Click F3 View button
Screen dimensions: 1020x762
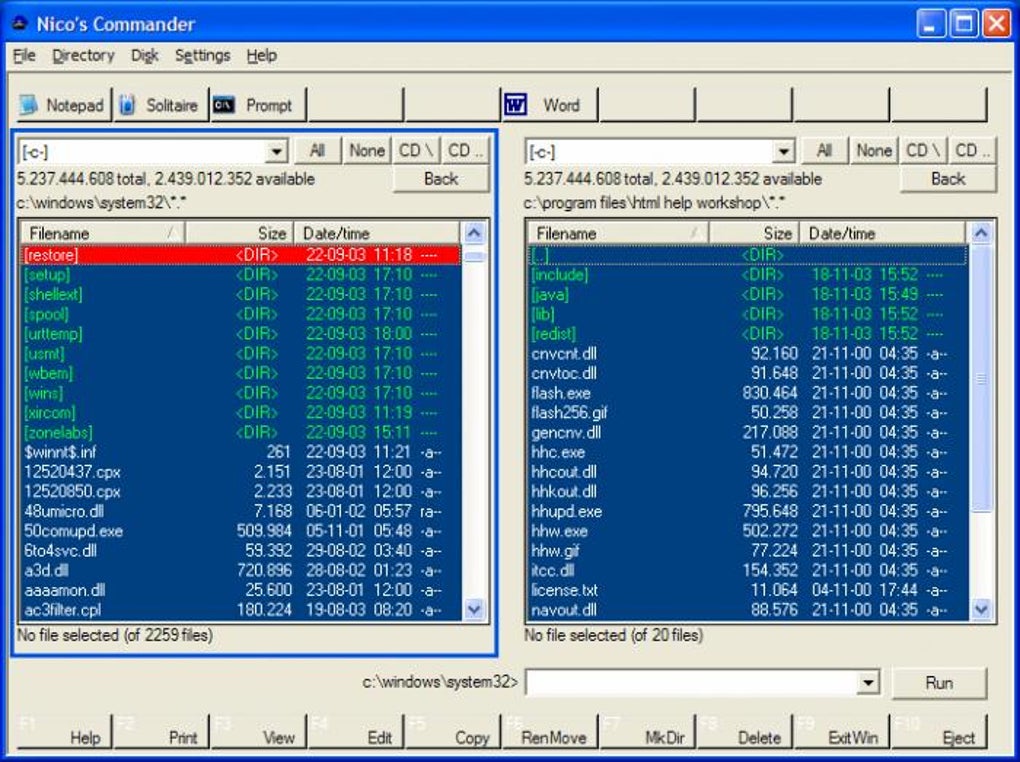point(258,731)
